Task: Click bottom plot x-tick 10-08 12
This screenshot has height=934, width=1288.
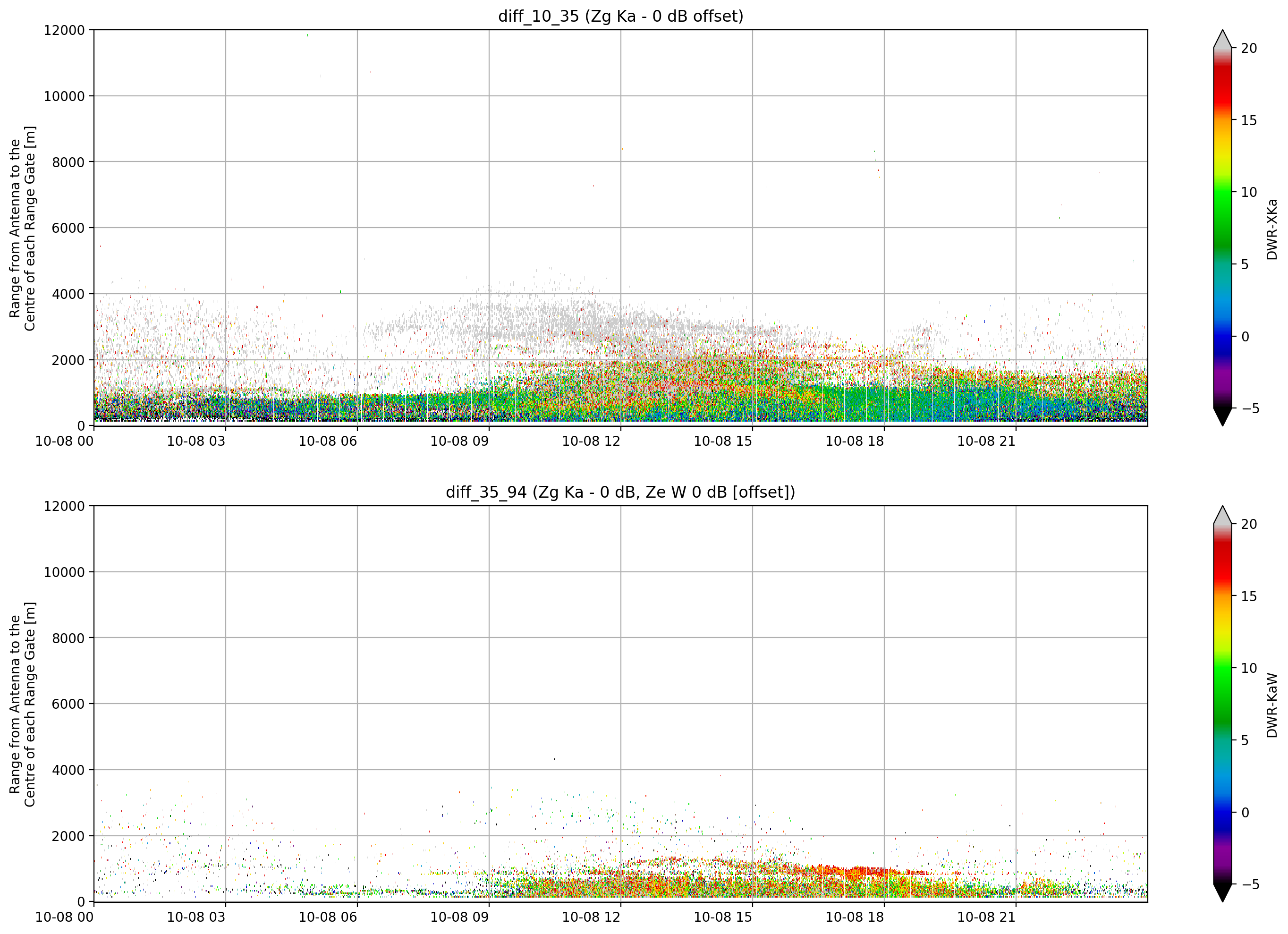Action: pyautogui.click(x=591, y=917)
